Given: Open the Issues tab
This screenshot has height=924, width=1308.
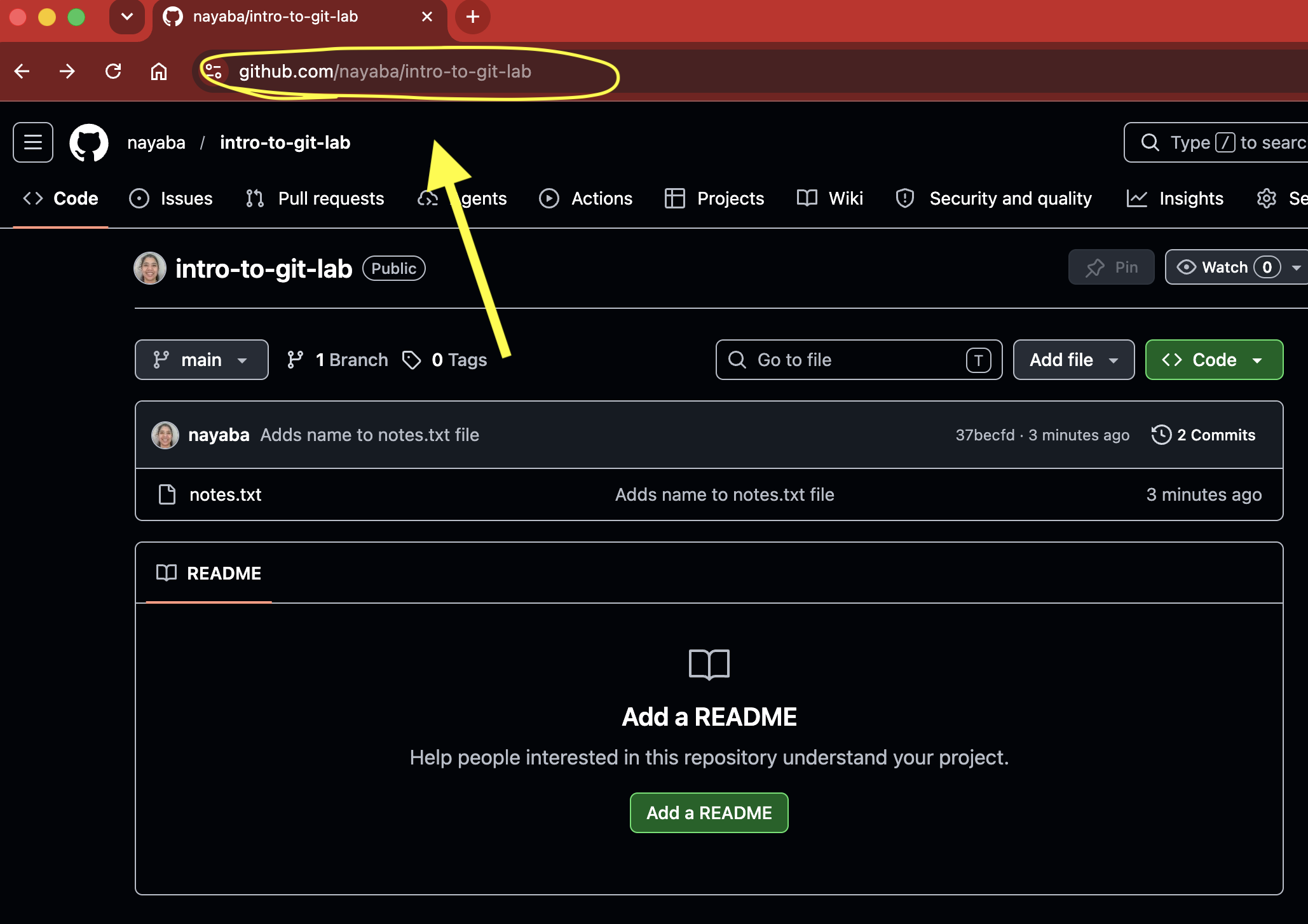Looking at the screenshot, I should point(171,198).
